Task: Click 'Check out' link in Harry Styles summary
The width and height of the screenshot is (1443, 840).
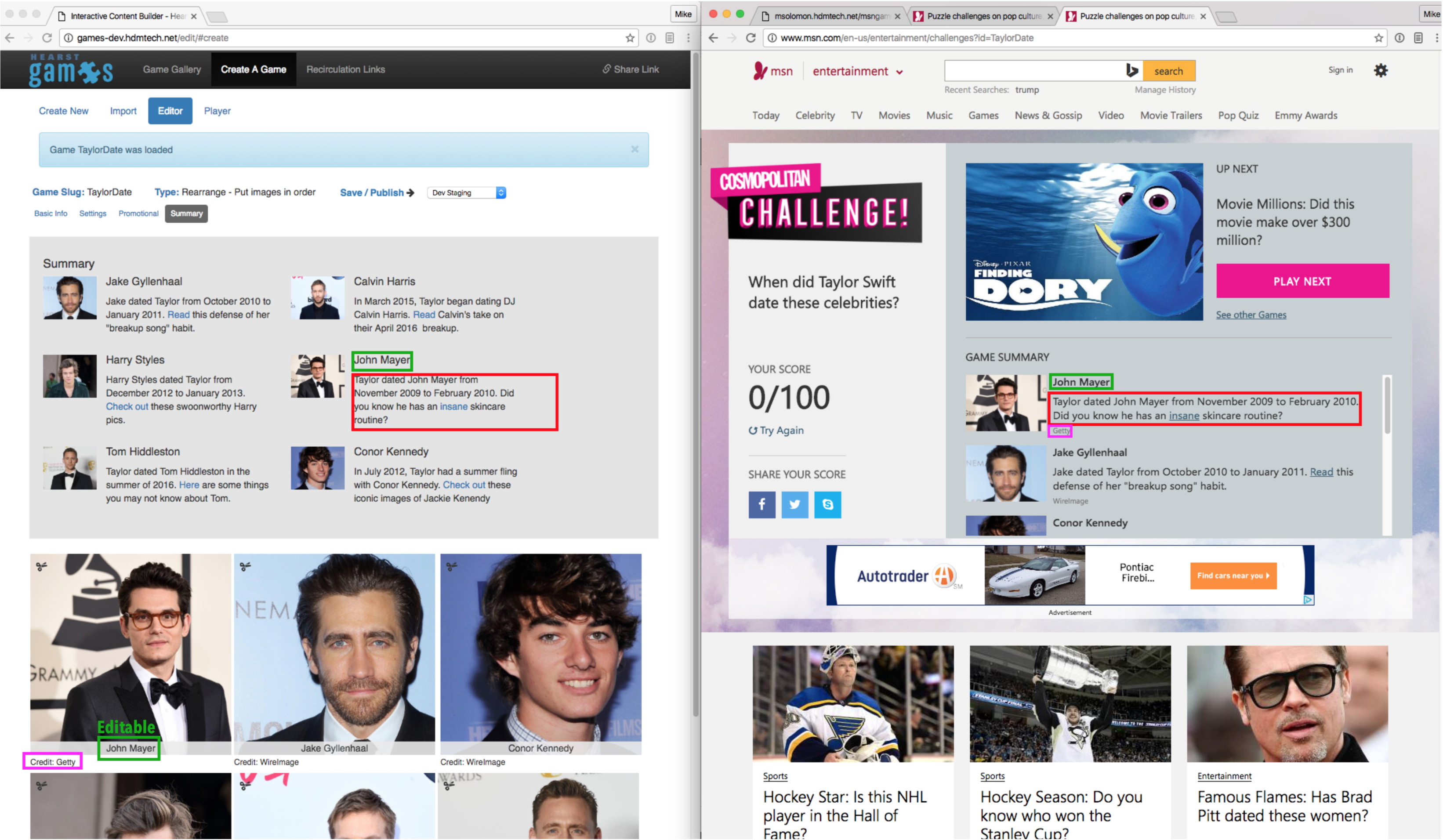Action: 127,406
